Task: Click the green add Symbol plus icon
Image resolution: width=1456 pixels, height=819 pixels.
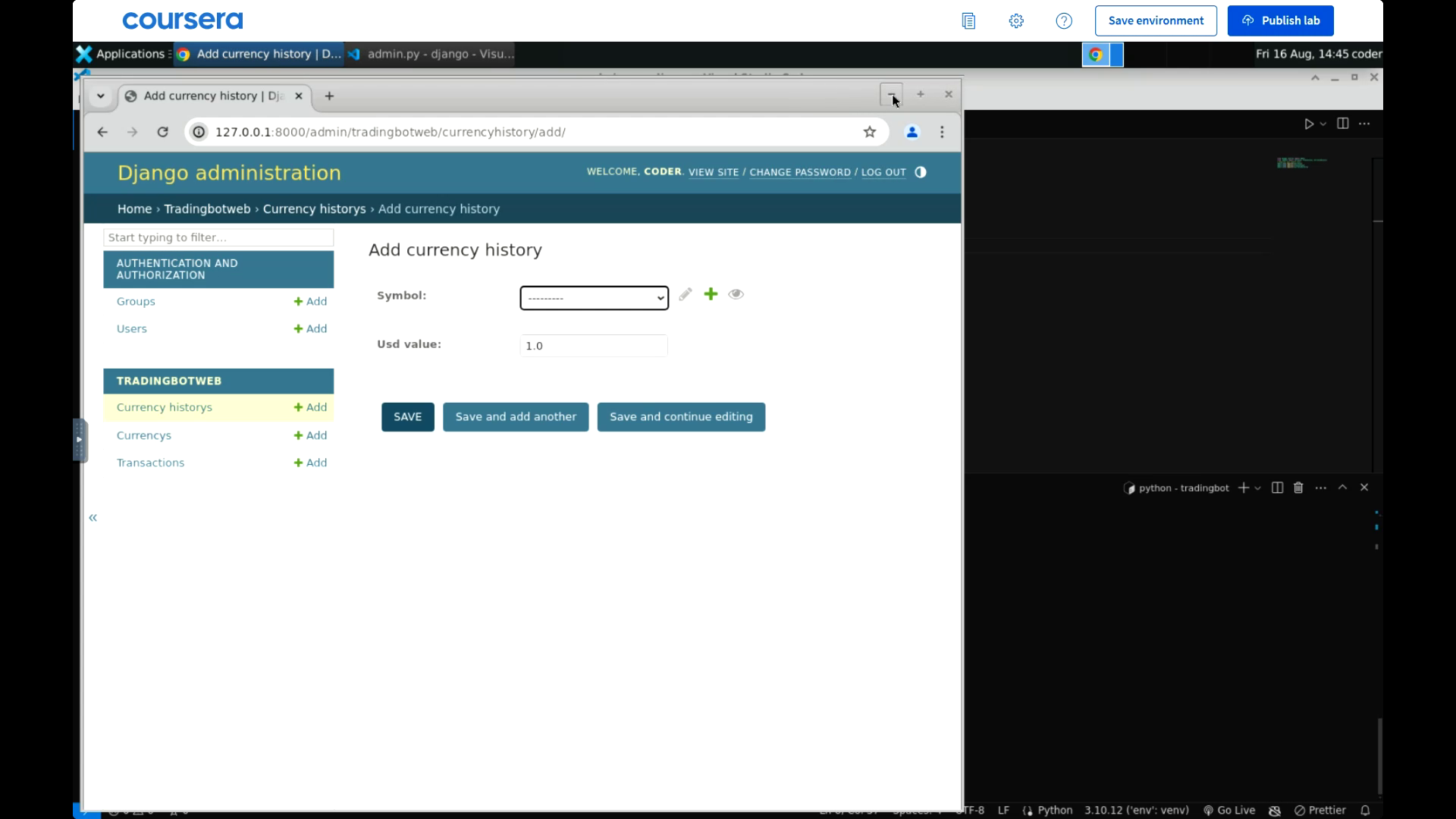Action: 711,294
